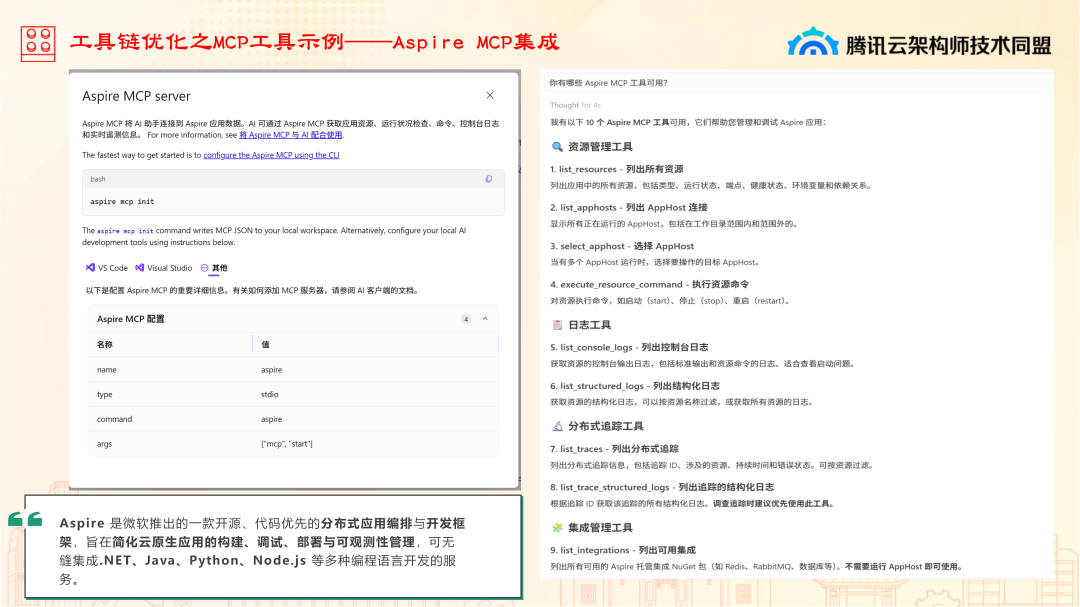Select the aspire value in the name row
This screenshot has height=607, width=1080.
[x=271, y=370]
